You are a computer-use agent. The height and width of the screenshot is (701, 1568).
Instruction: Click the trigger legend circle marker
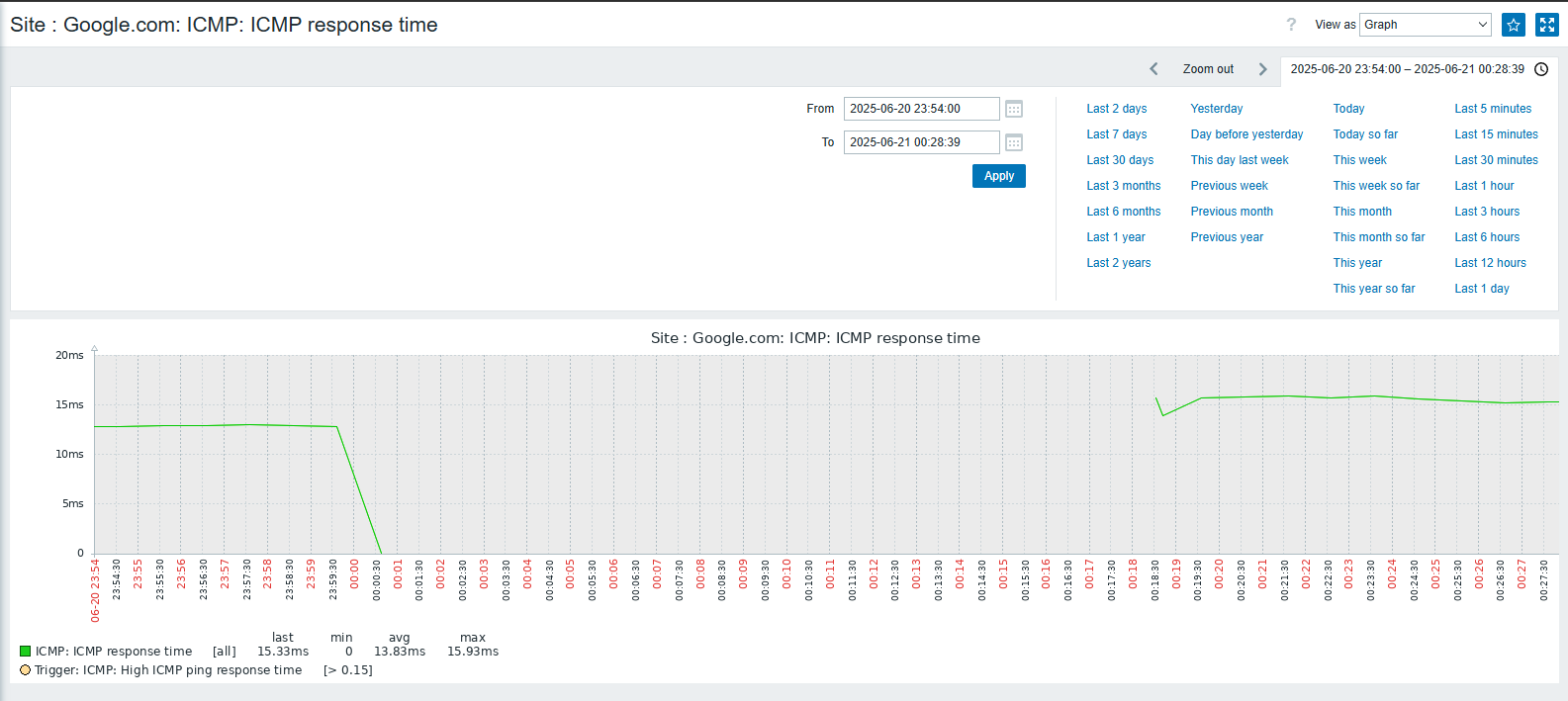(x=26, y=670)
